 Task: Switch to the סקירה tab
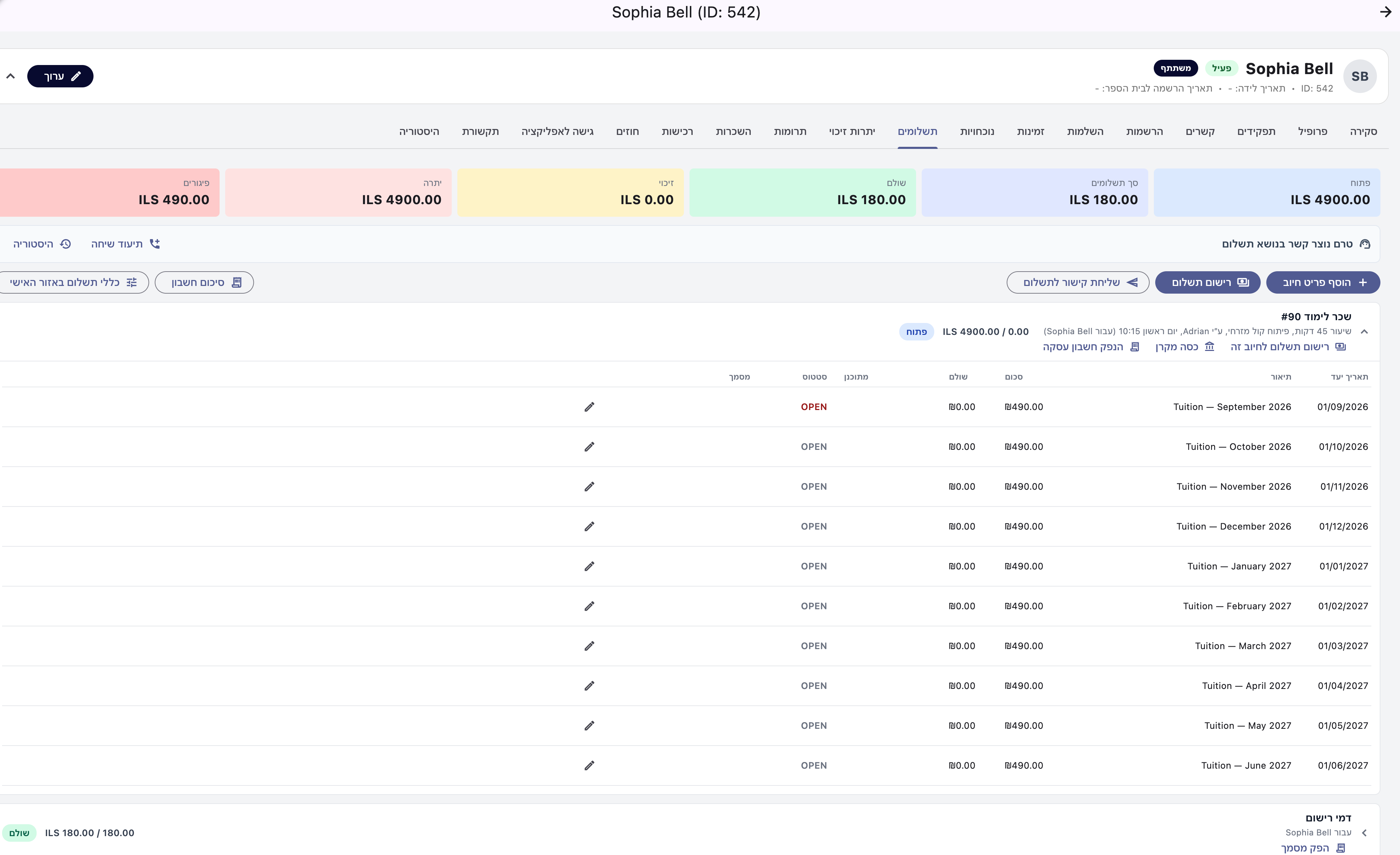click(x=1363, y=132)
